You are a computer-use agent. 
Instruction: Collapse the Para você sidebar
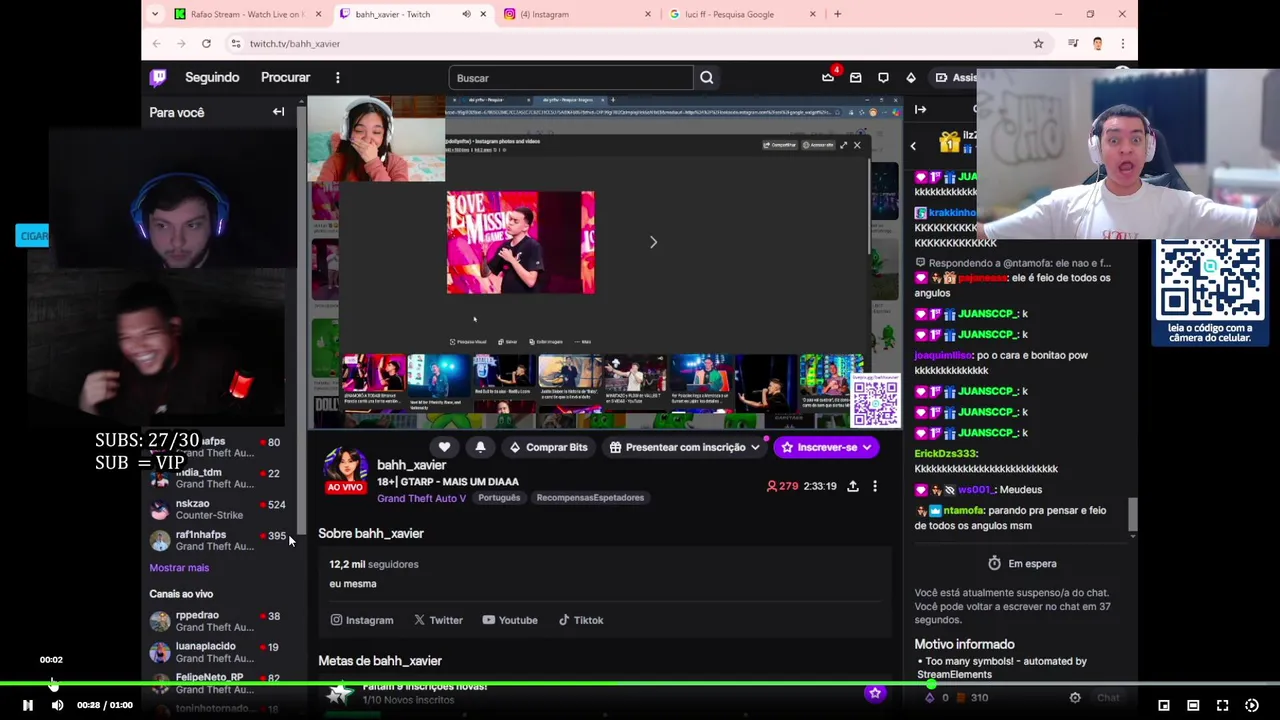click(x=278, y=112)
